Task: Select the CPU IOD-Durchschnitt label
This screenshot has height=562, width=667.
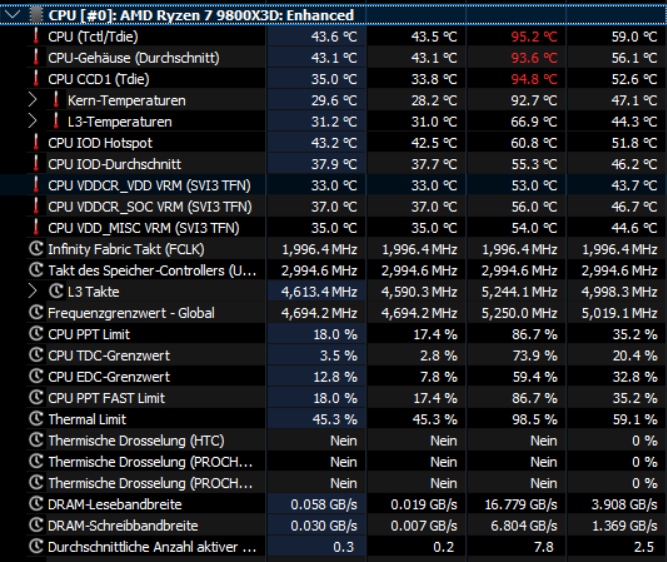Action: (114, 164)
